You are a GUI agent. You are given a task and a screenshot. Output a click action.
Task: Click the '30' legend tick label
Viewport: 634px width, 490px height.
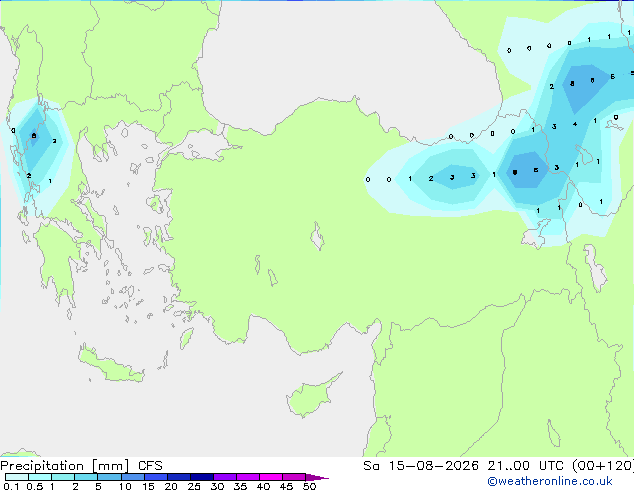[217, 486]
